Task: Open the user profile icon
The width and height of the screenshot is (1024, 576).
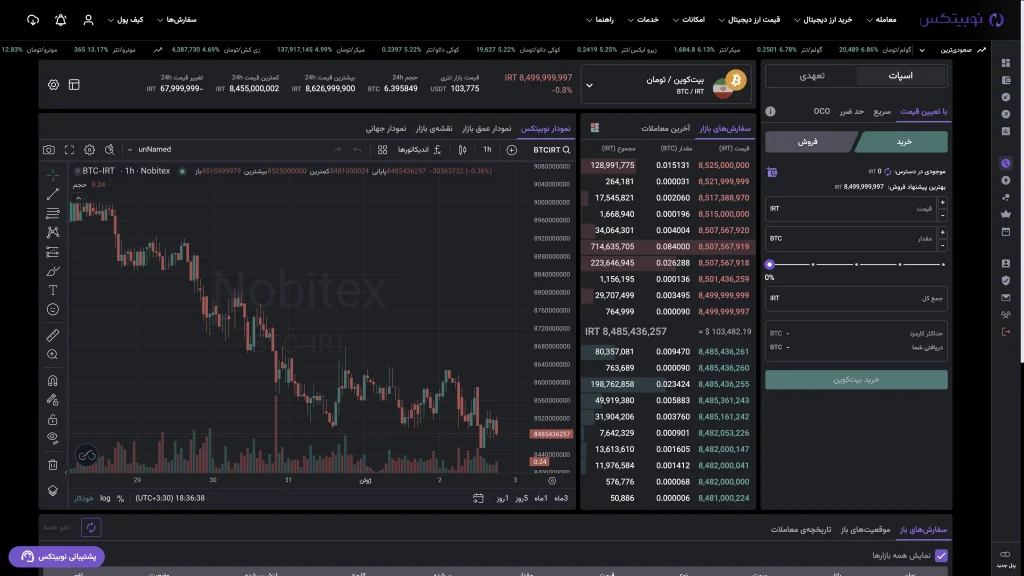Action: 88,20
